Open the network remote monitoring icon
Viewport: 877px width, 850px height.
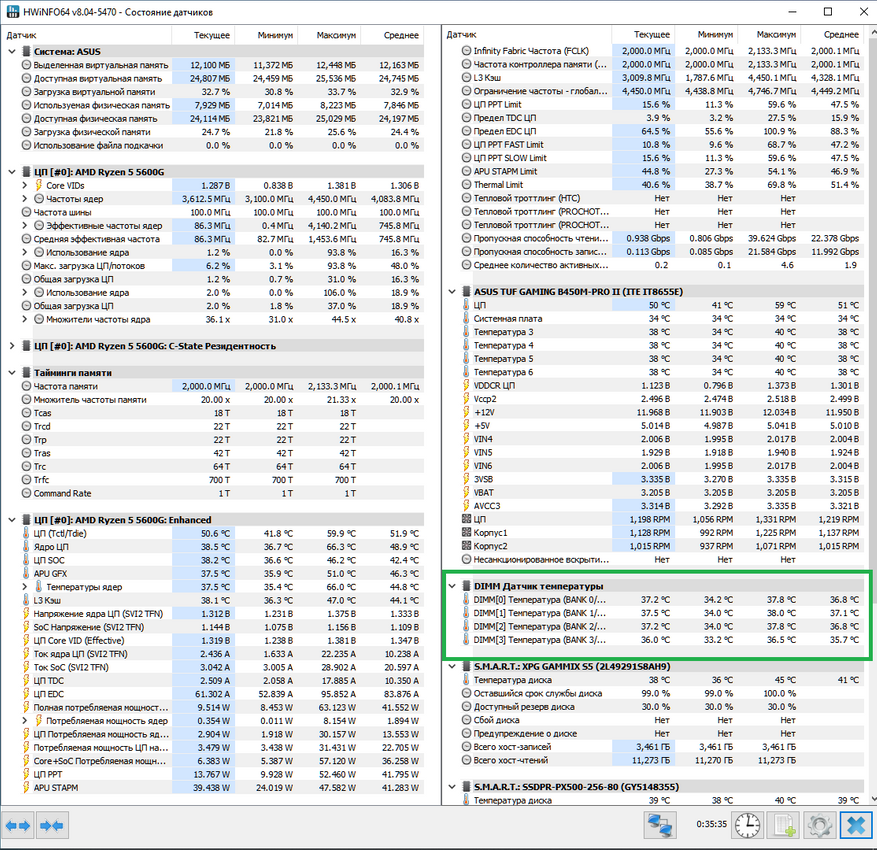(x=660, y=825)
